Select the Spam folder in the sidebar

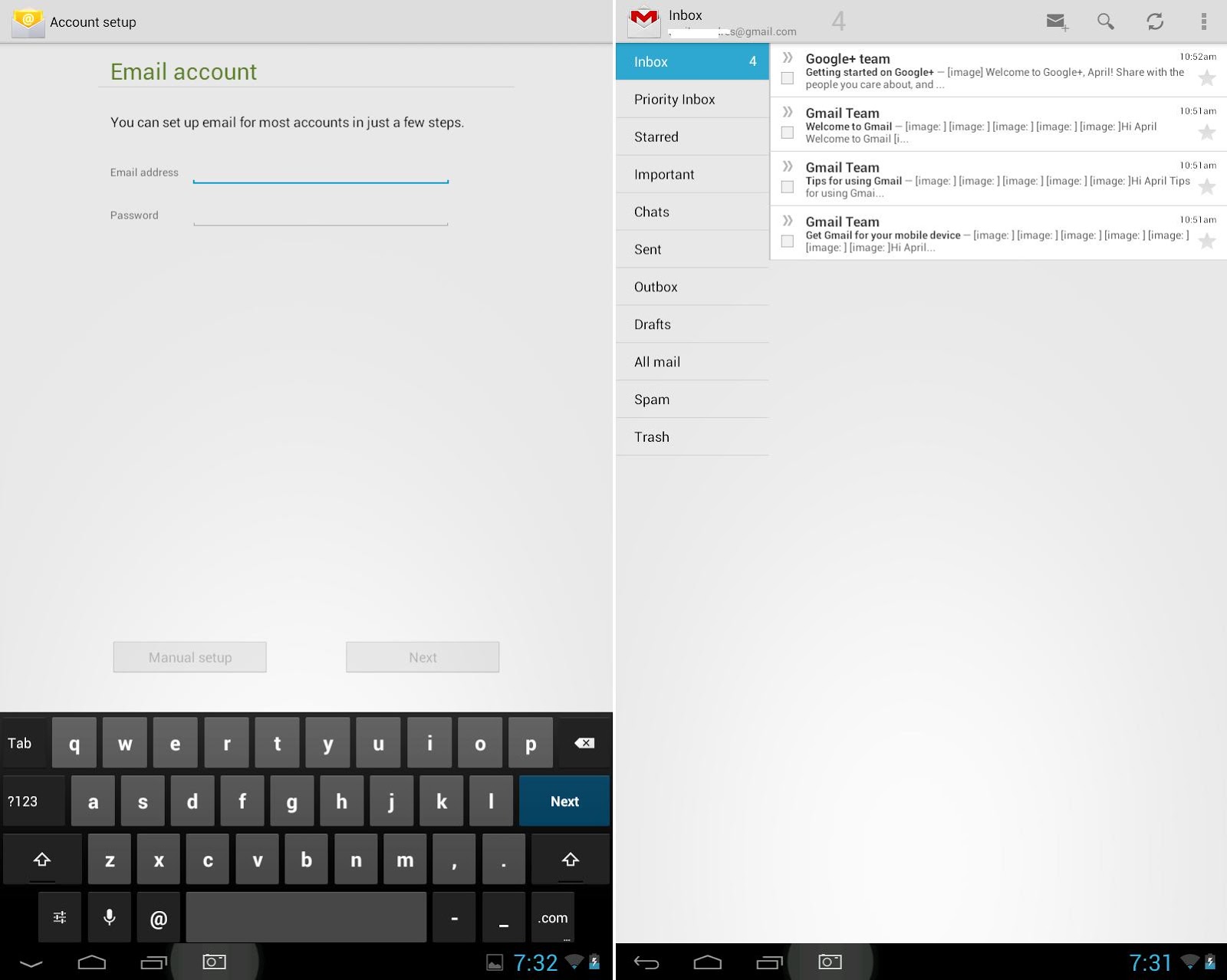pyautogui.click(x=652, y=399)
